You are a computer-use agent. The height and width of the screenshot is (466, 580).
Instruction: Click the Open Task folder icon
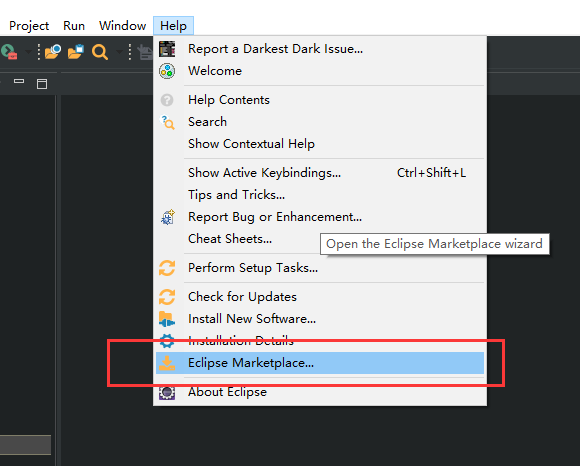click(x=76, y=52)
